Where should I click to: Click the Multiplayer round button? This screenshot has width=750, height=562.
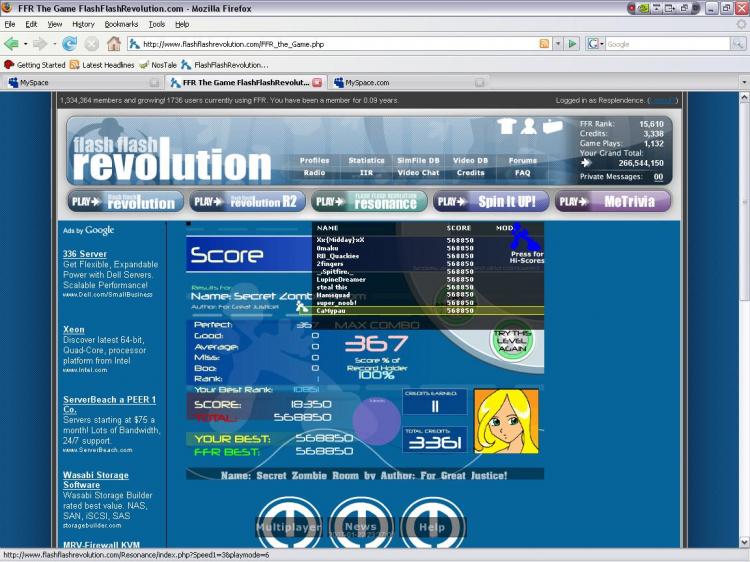(x=288, y=525)
